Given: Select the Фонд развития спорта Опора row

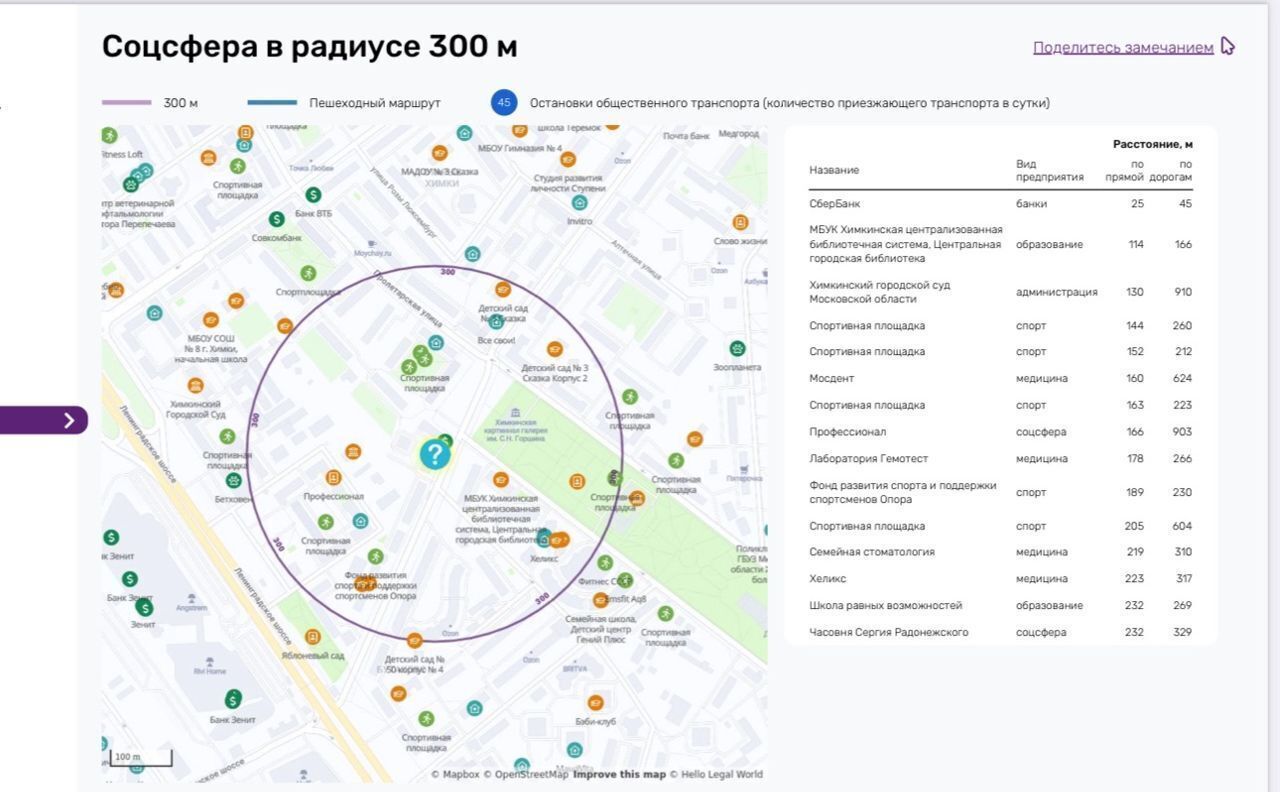Looking at the screenshot, I should point(1000,492).
